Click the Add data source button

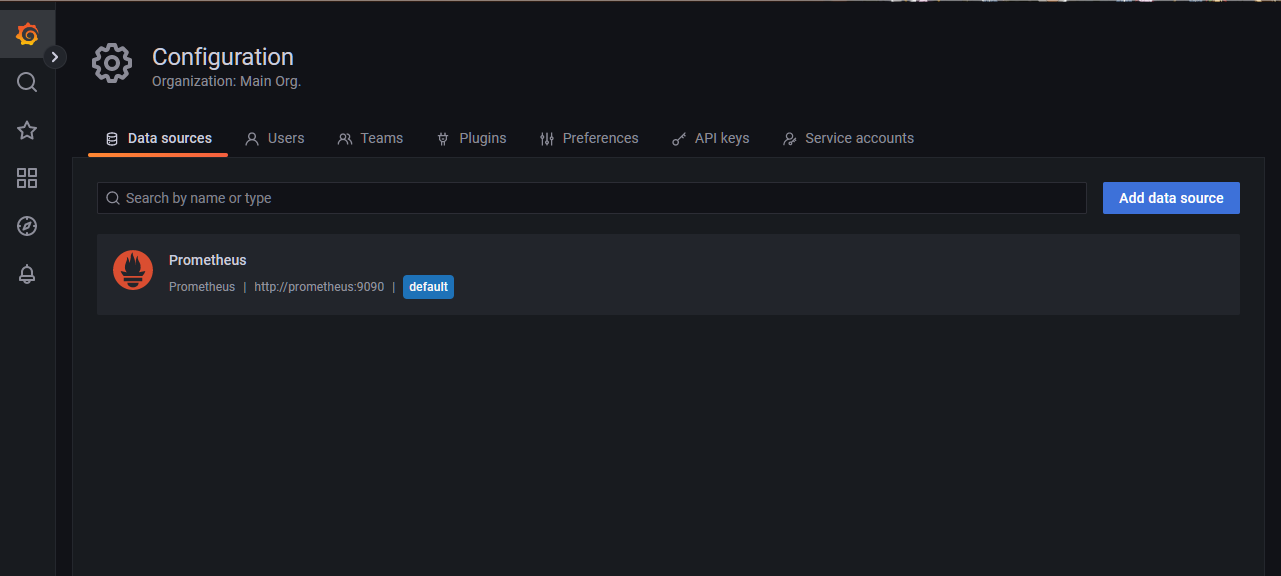(x=1170, y=197)
